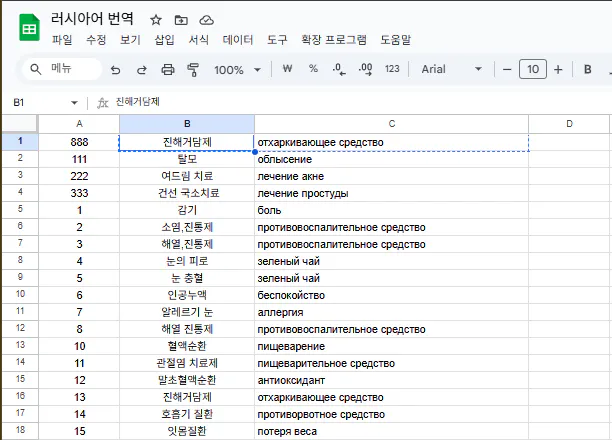Open the 123 more formats button
Viewport: 612px width, 440px height.
pyautogui.click(x=392, y=69)
